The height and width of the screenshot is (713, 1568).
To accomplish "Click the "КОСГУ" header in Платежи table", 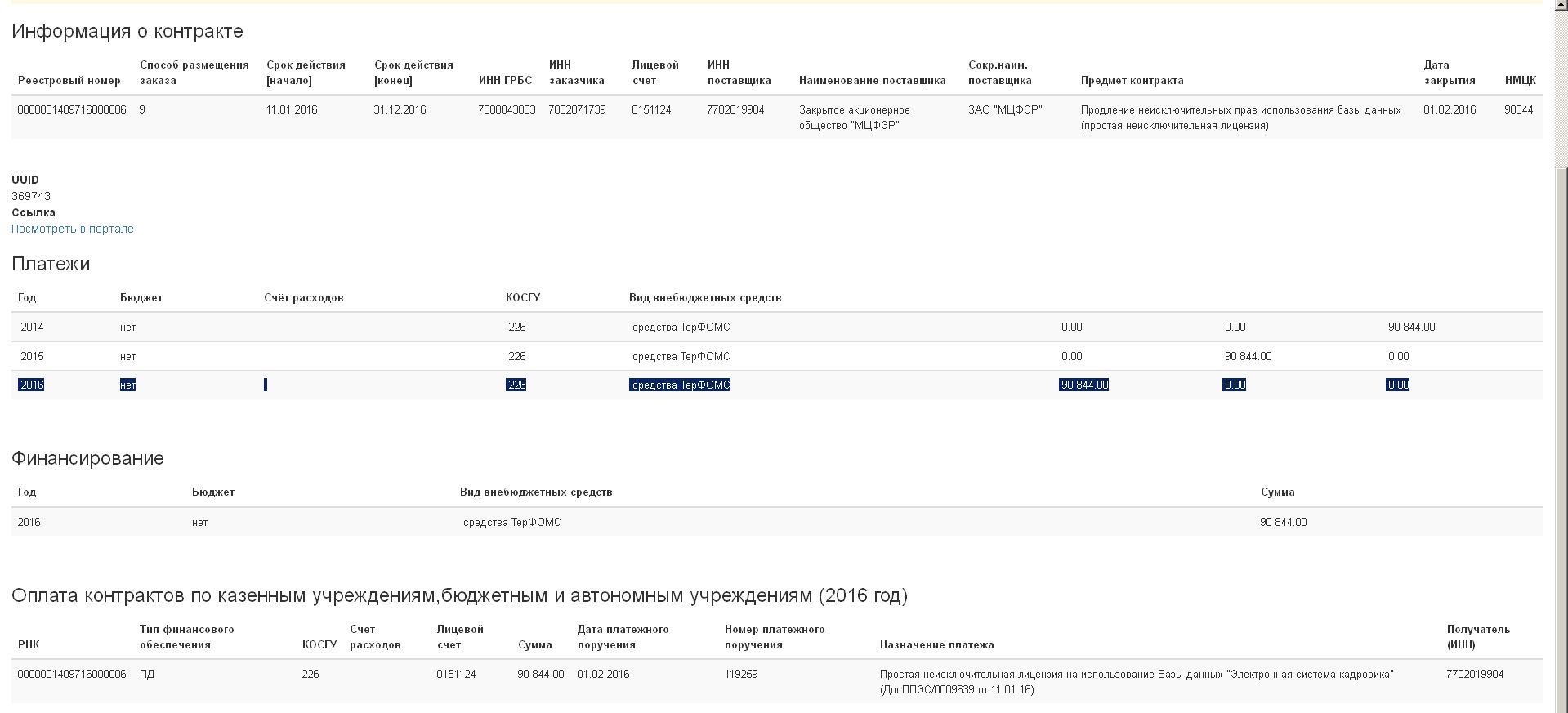I will click(x=523, y=298).
